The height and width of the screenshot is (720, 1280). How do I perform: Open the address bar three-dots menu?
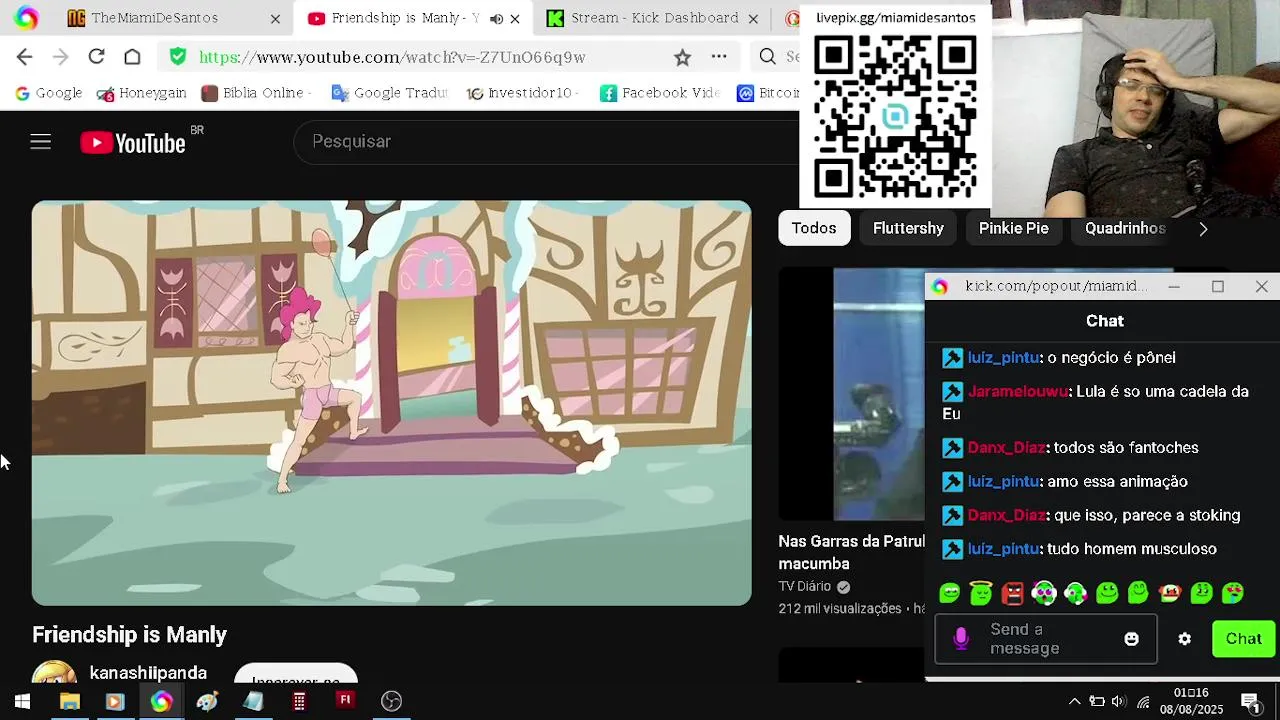[719, 57]
